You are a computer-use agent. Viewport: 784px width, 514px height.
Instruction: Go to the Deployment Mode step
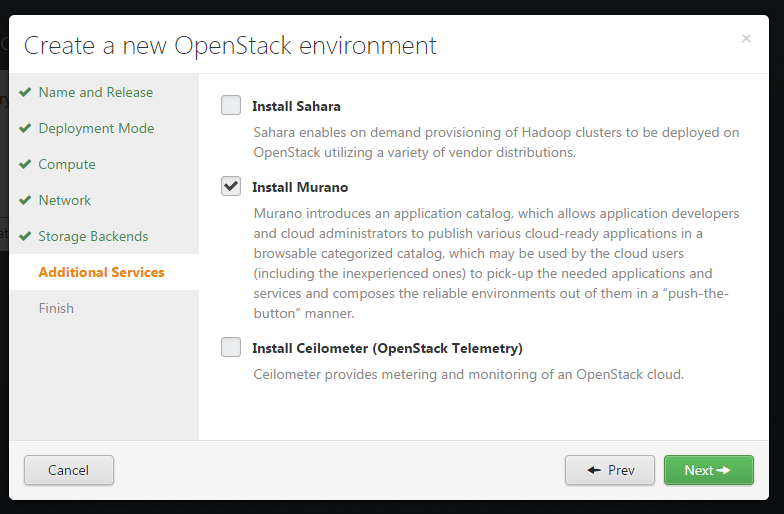tap(96, 128)
